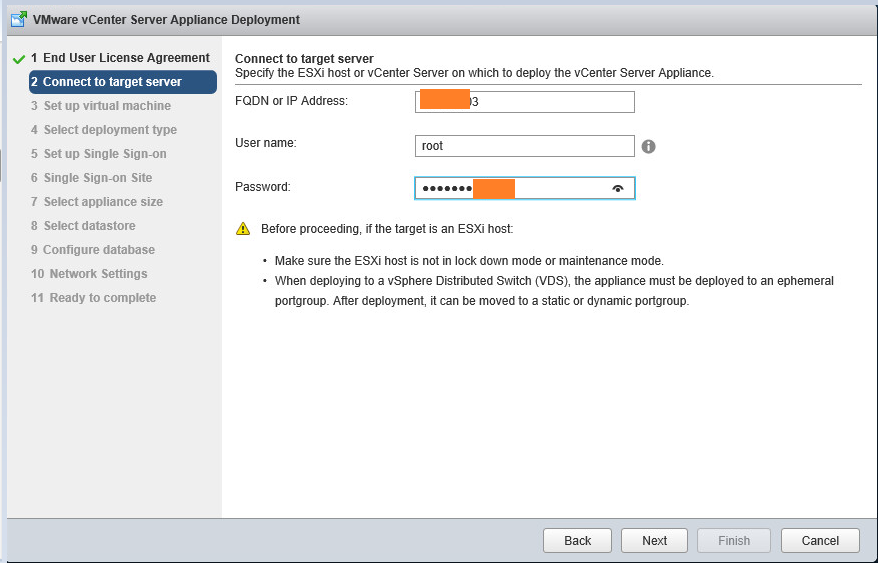Focus the Password input field
This screenshot has width=878, height=563.
[525, 188]
